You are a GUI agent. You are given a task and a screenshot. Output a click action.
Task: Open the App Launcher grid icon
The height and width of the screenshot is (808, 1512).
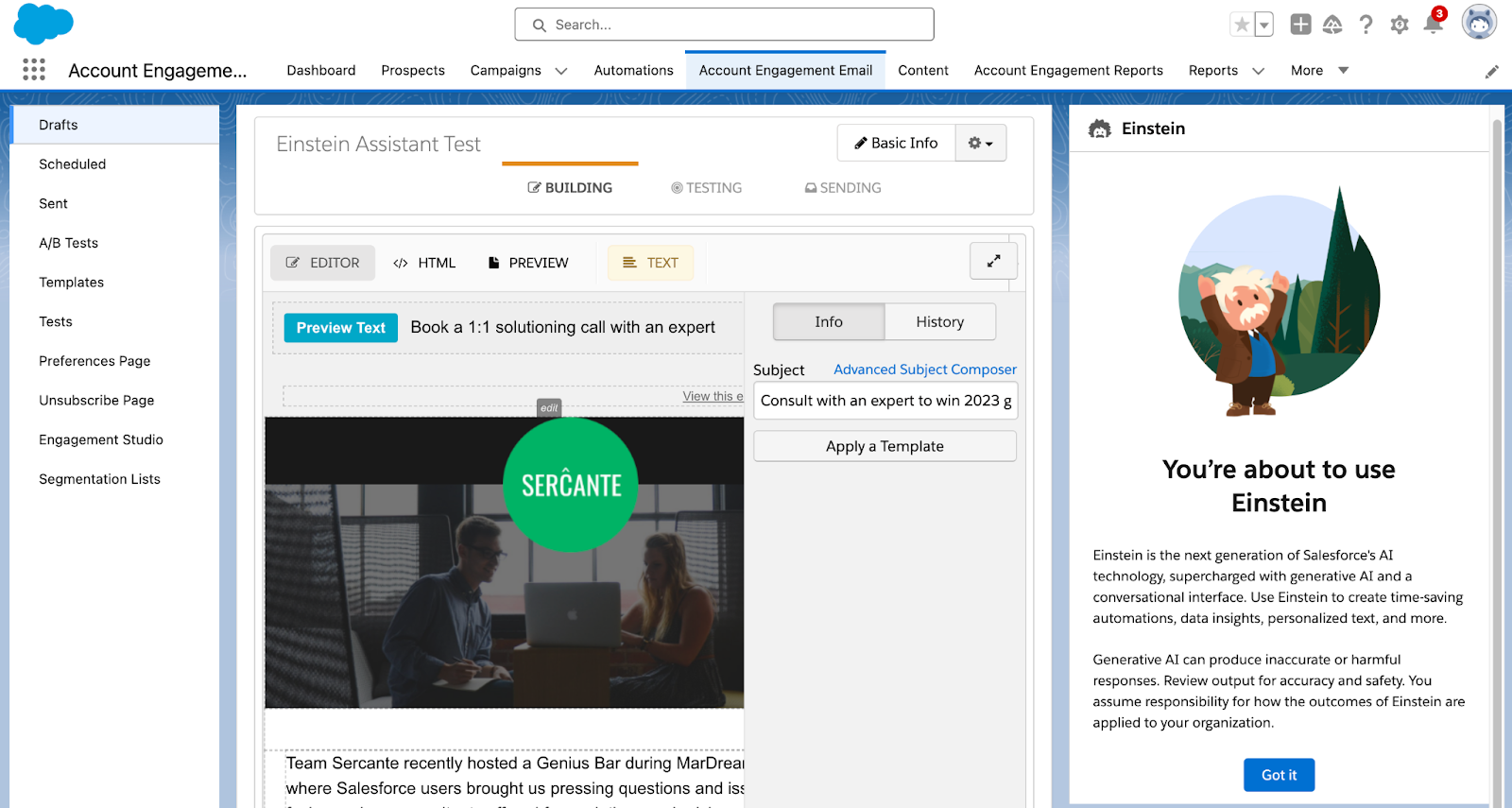[x=34, y=70]
